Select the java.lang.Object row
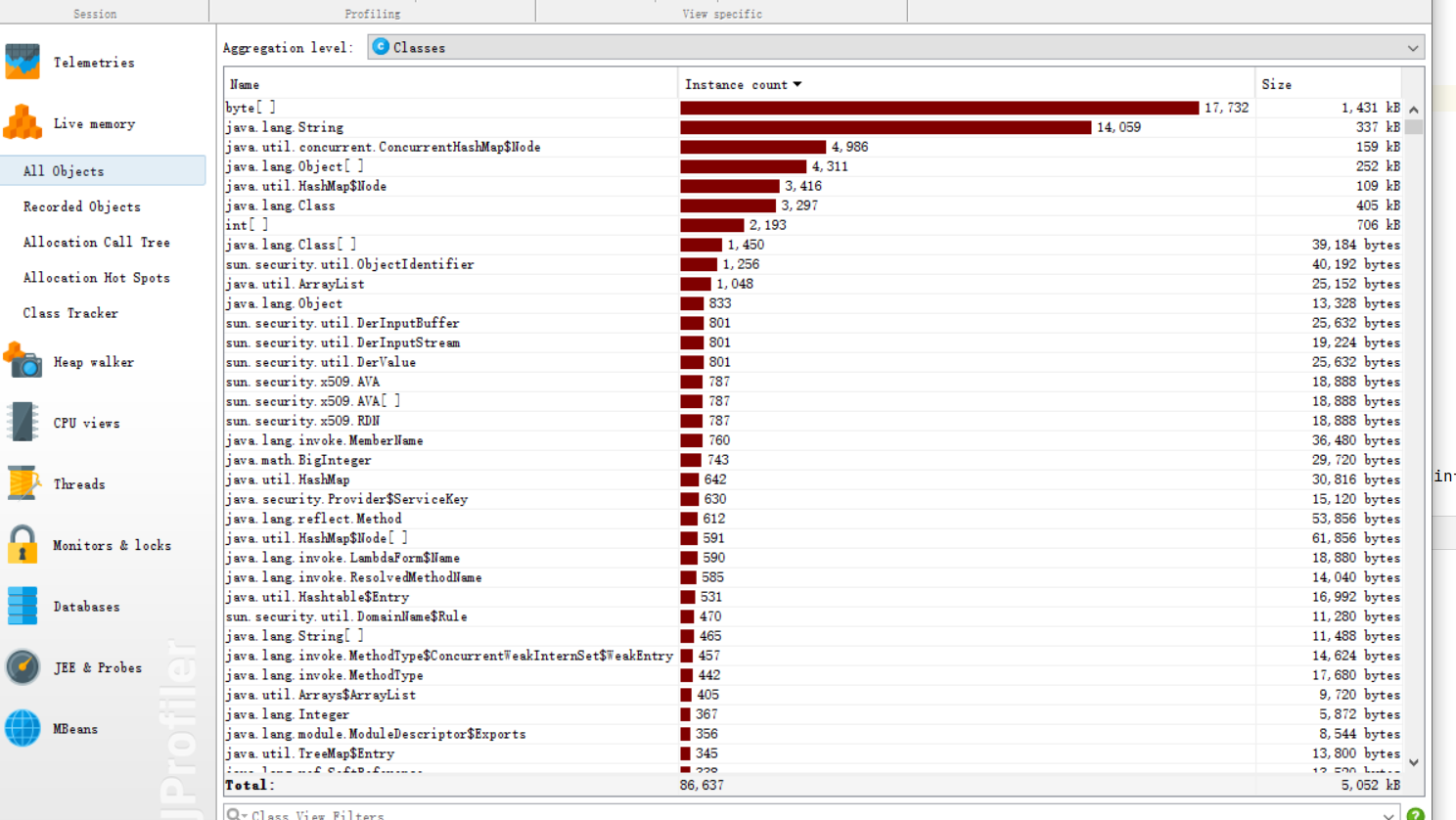The width and height of the screenshot is (1456, 820). (813, 303)
